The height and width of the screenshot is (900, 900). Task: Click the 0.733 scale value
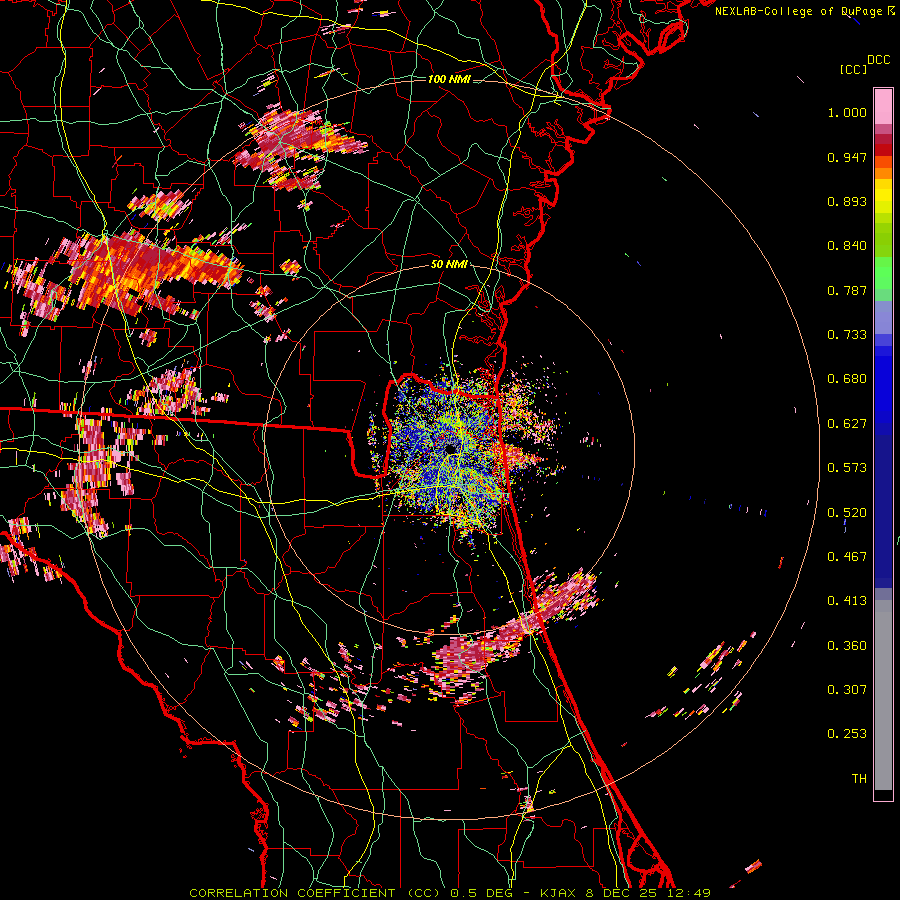pos(847,335)
